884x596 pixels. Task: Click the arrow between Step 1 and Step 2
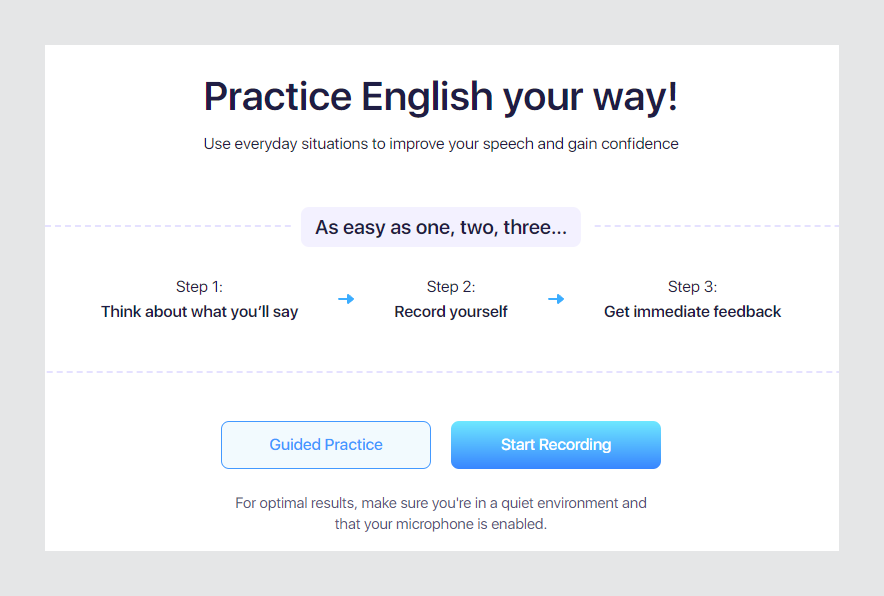[x=346, y=299]
